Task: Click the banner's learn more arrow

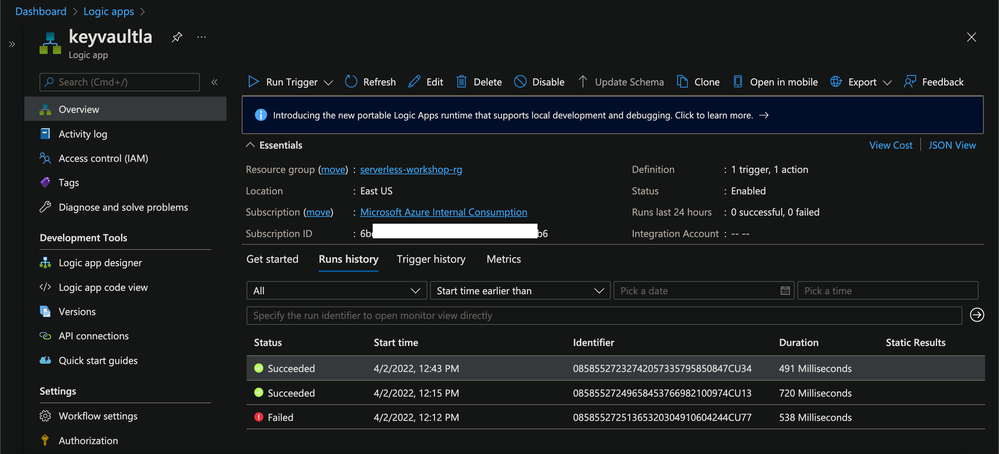Action: 764,115
